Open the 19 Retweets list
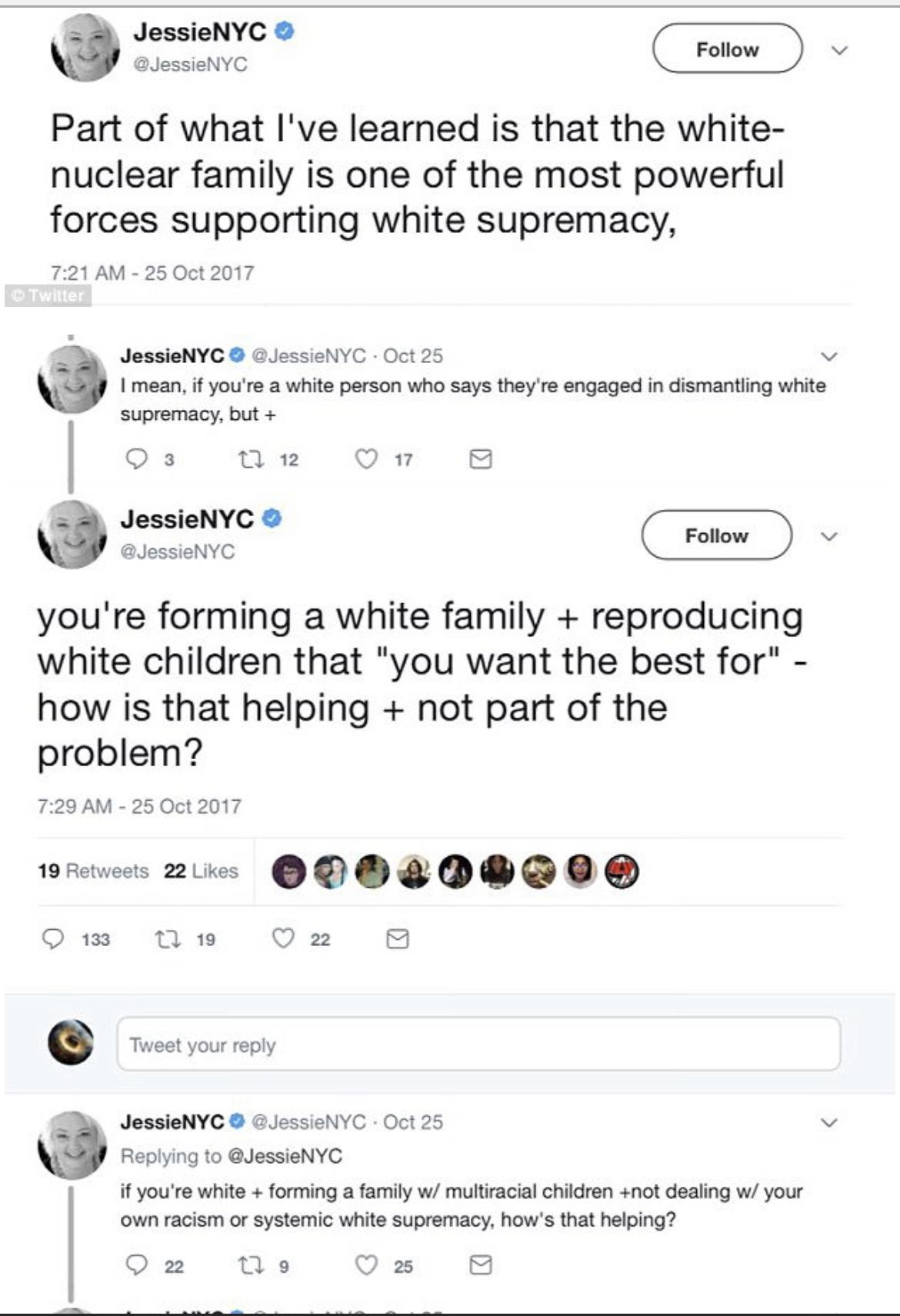The width and height of the screenshot is (900, 1316). coord(93,871)
